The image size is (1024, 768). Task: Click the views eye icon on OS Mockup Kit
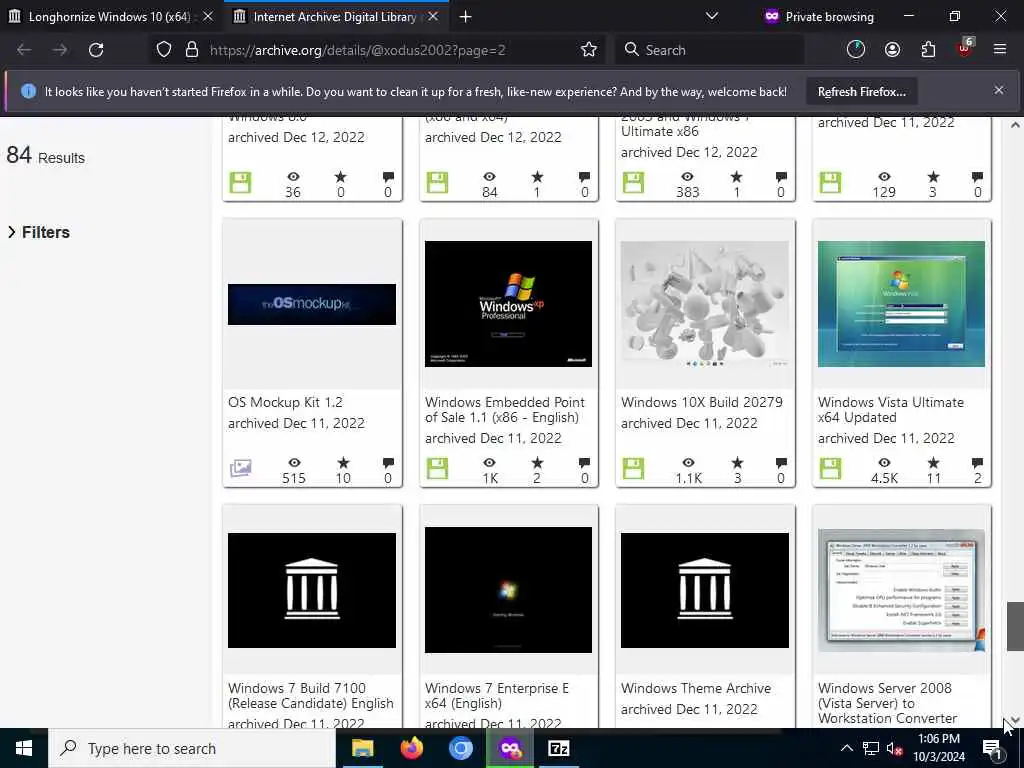pos(294,462)
